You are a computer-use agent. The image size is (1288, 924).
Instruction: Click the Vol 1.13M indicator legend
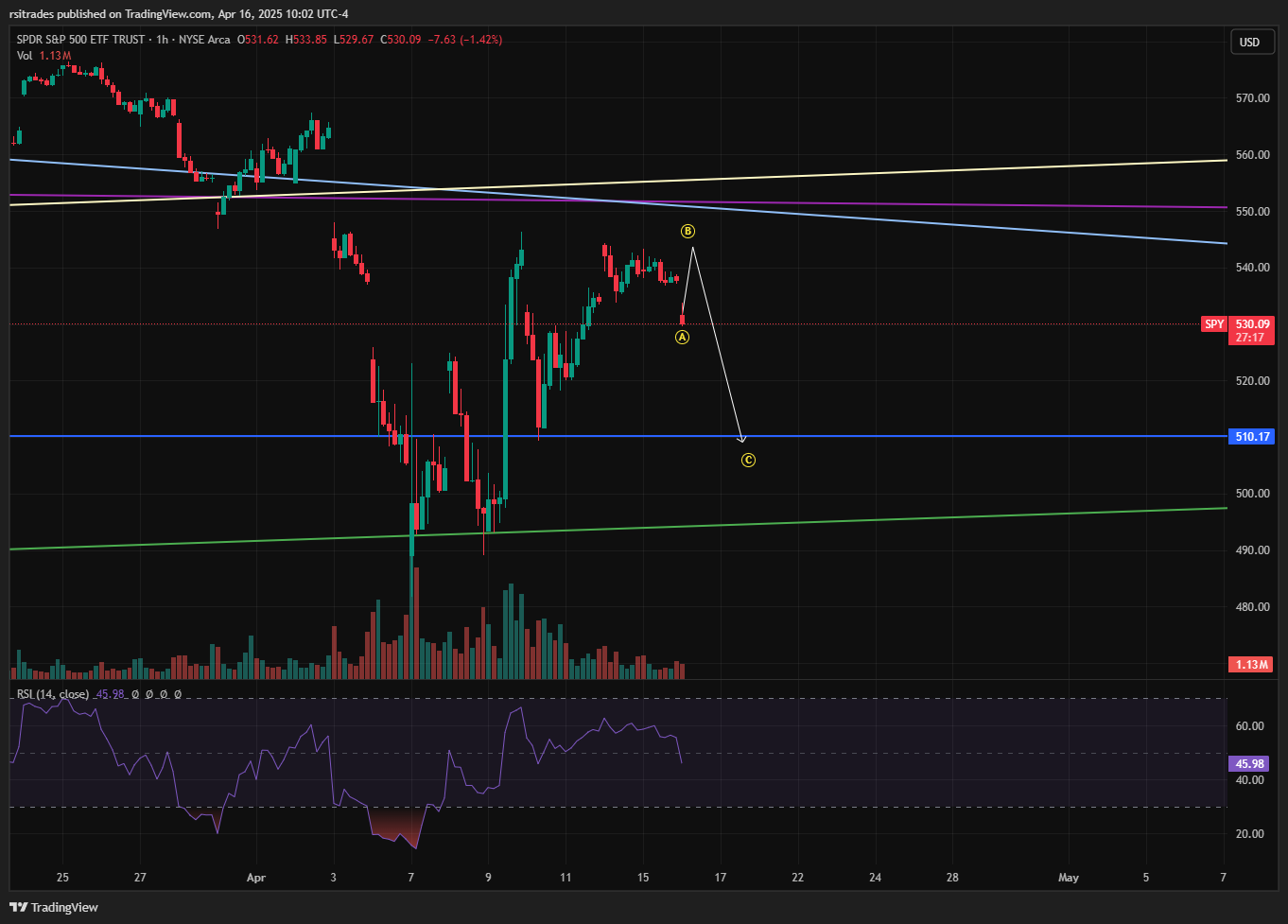(44, 56)
